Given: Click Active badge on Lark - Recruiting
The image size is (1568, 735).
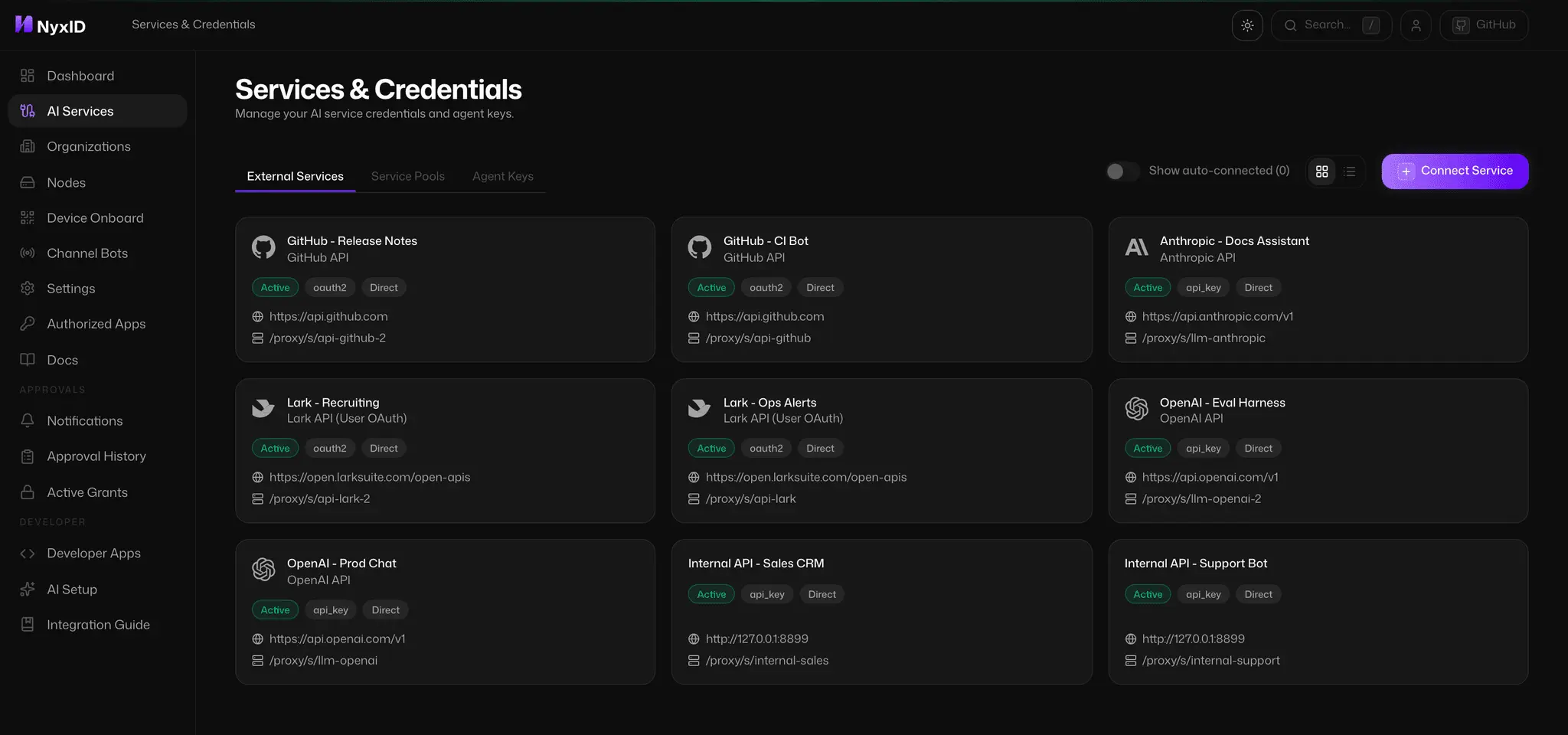Looking at the screenshot, I should (275, 448).
